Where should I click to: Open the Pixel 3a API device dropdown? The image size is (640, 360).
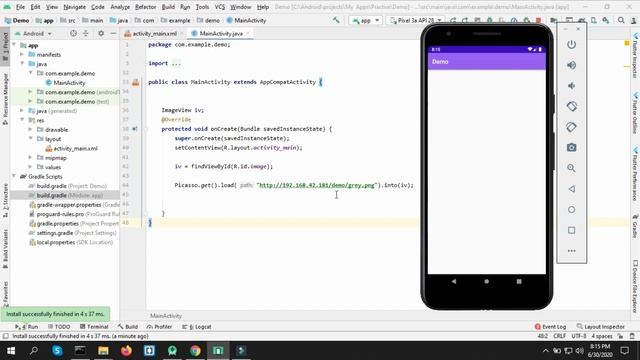[416, 20]
